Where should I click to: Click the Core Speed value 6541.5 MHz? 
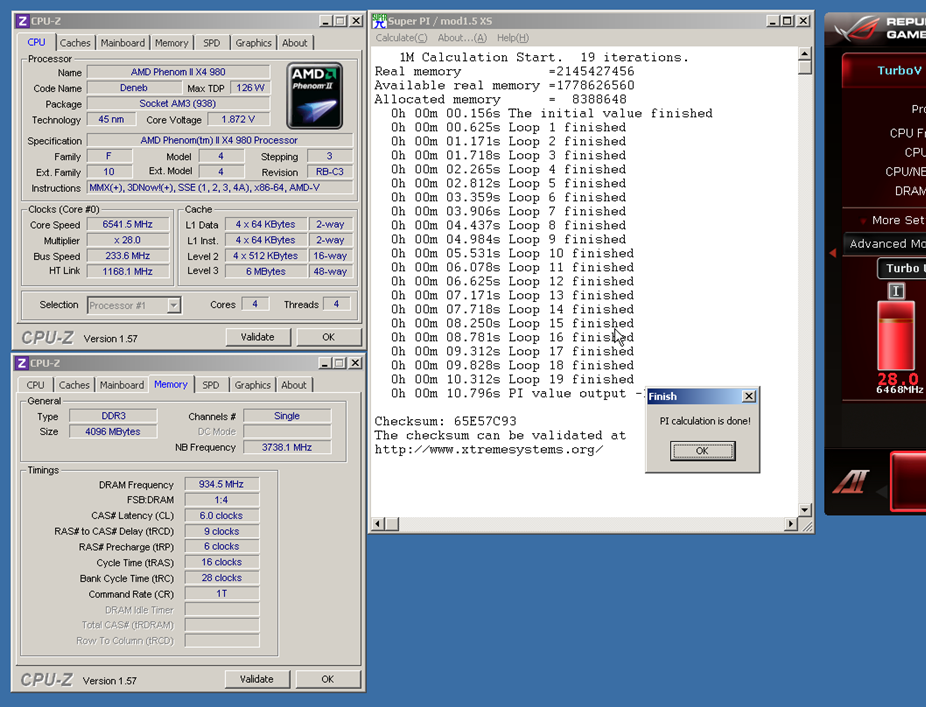click(128, 224)
